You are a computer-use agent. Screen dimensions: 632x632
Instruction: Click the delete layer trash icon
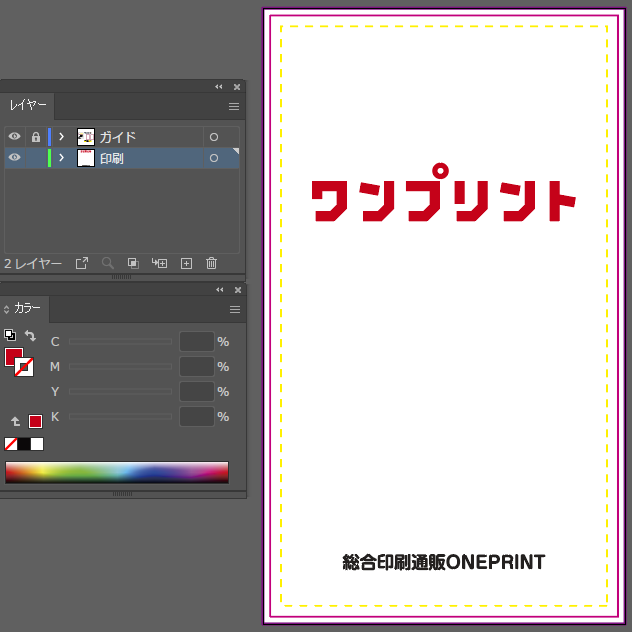click(x=211, y=263)
